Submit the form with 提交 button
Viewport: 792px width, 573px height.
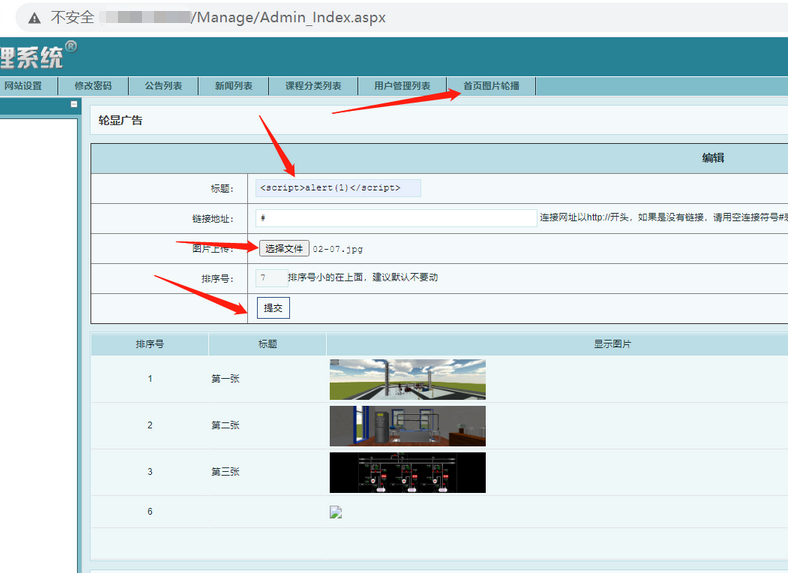[x=273, y=308]
